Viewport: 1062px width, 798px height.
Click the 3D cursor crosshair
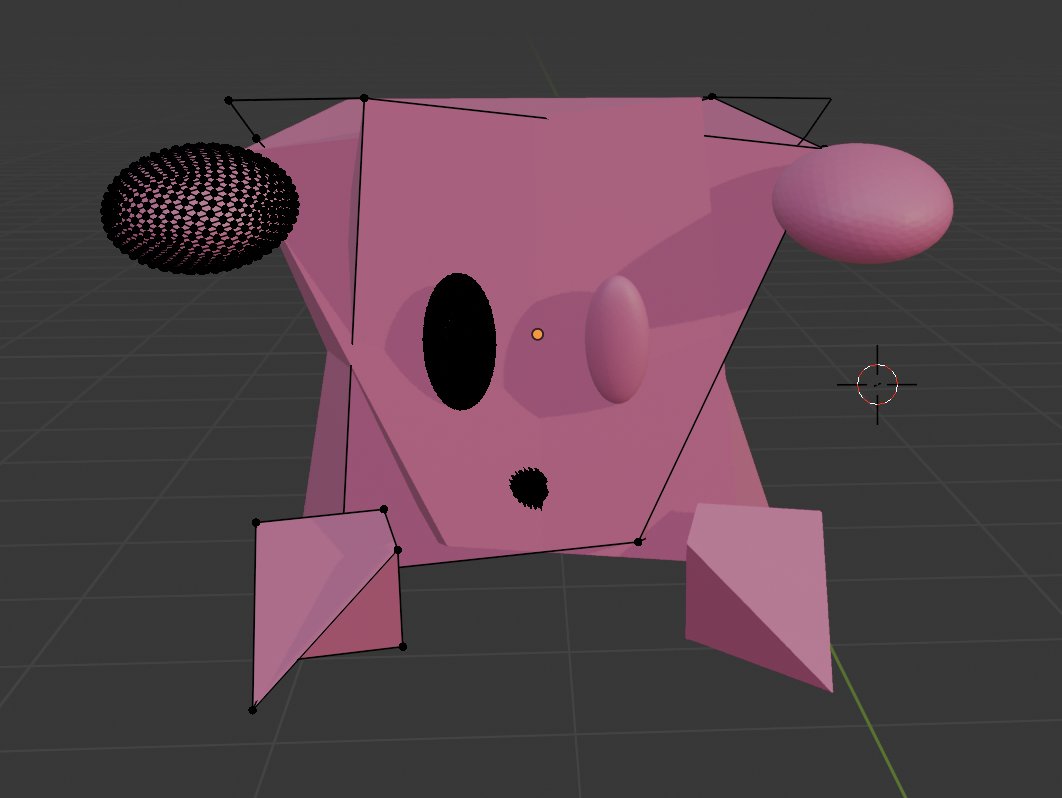tap(877, 385)
